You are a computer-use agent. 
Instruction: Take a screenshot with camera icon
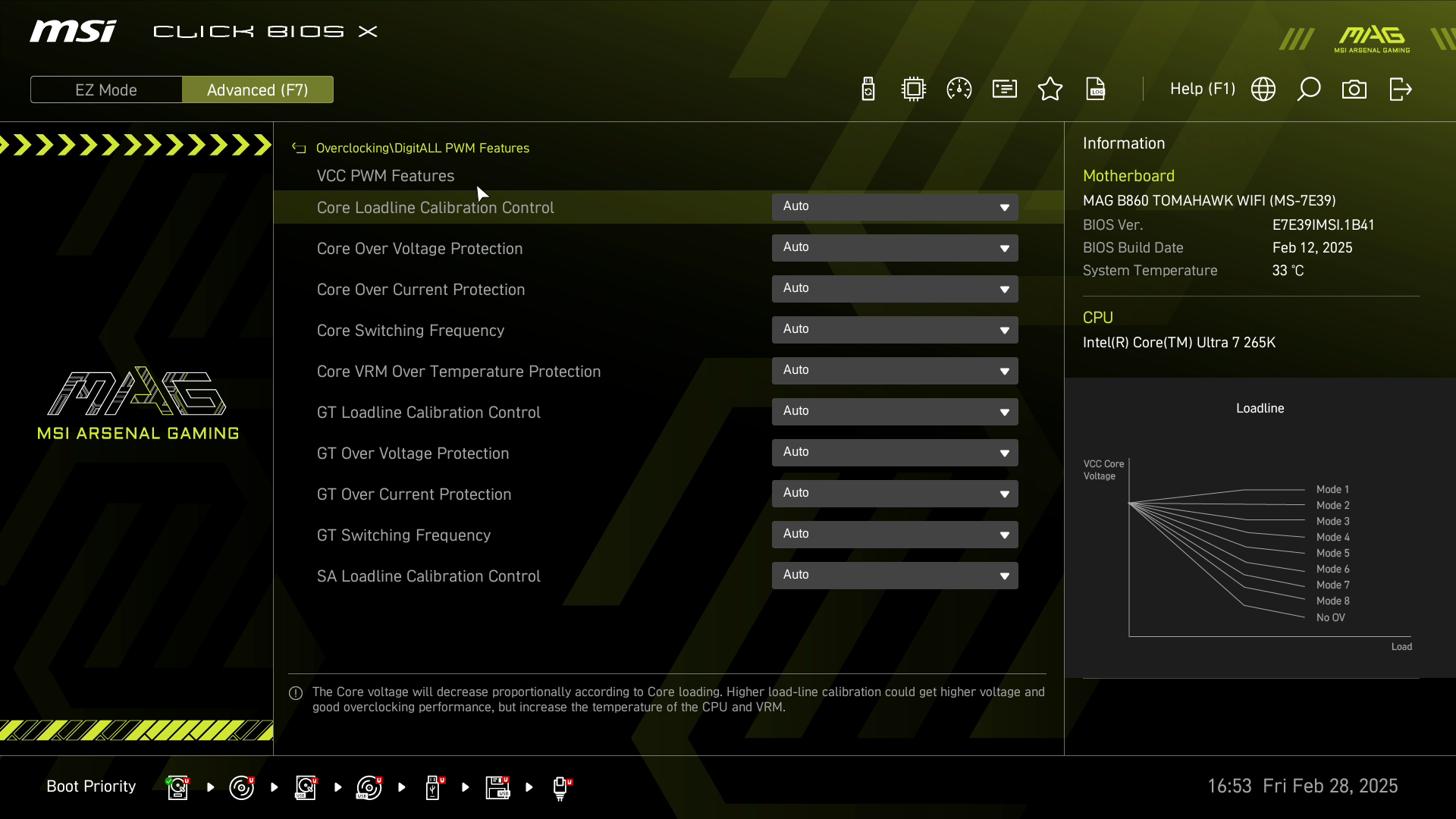pyautogui.click(x=1354, y=89)
